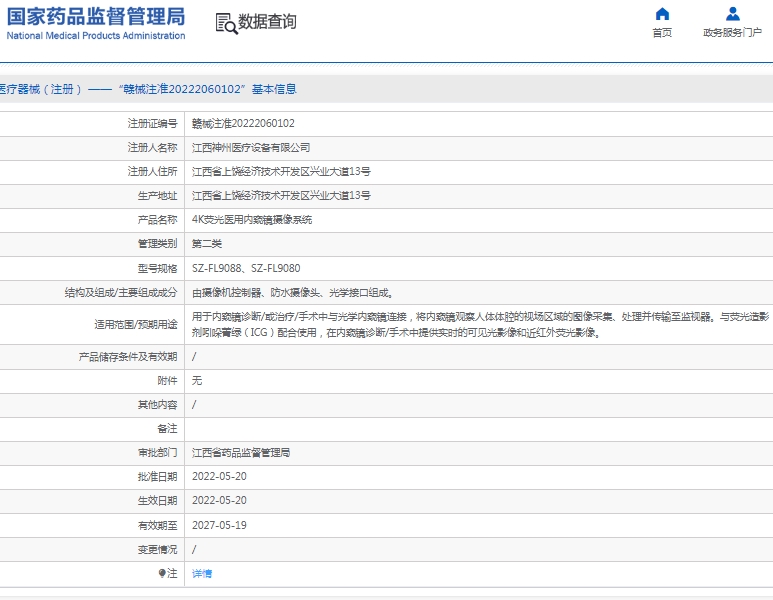The width and height of the screenshot is (773, 600).
Task: Click the 其他内容 label
Action: [x=157, y=405]
